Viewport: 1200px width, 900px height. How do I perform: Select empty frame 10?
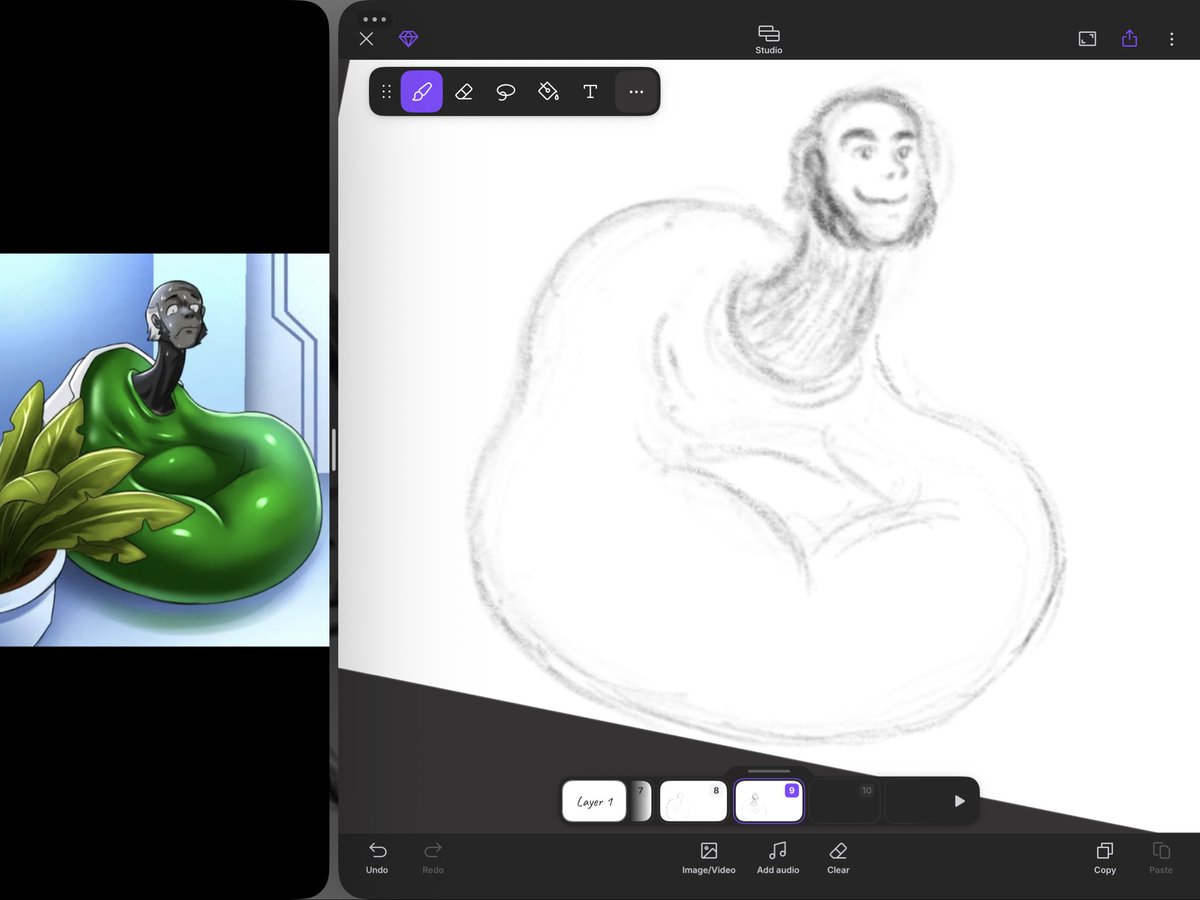click(x=844, y=801)
